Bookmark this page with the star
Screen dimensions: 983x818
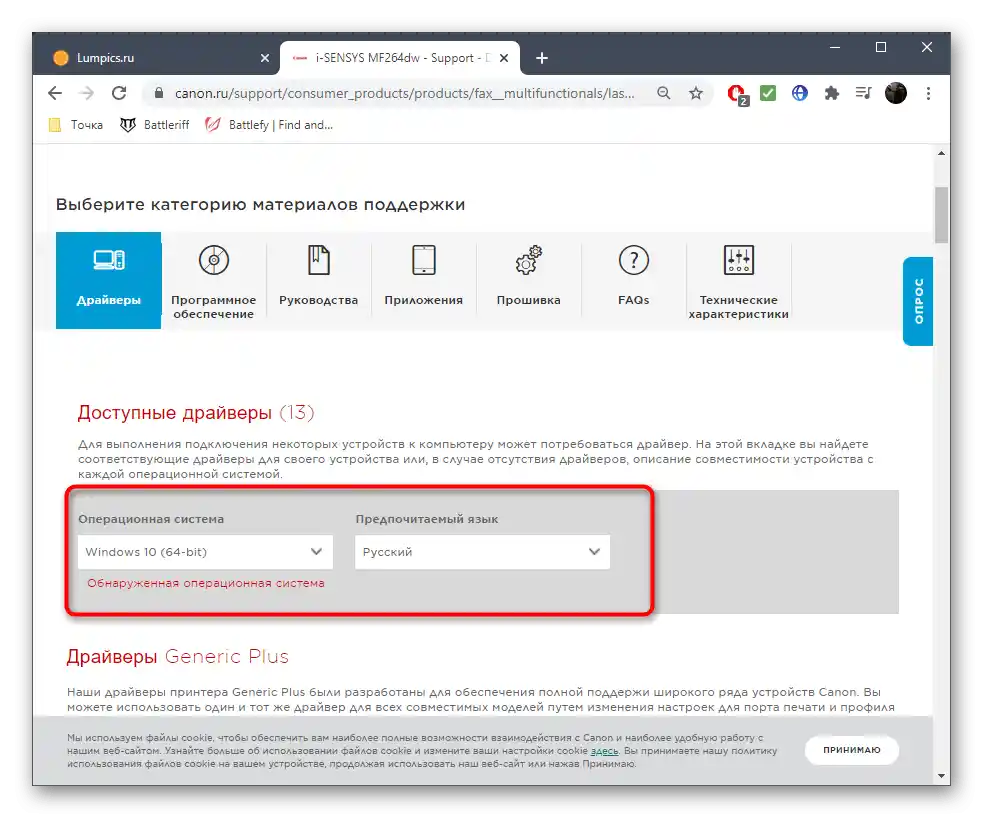[696, 93]
